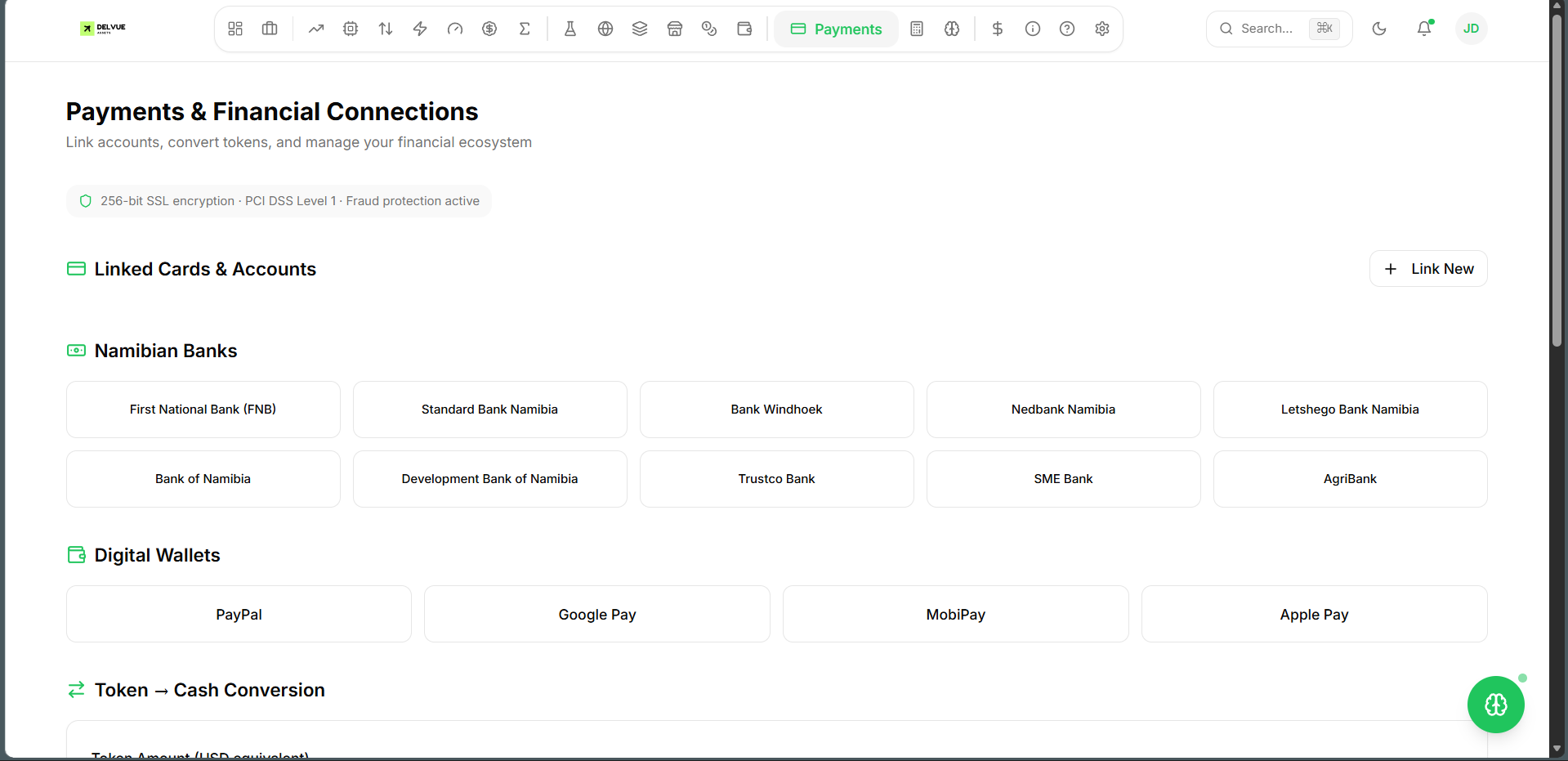The image size is (1568, 761).
Task: Open the circled dollar icon
Action: click(489, 29)
